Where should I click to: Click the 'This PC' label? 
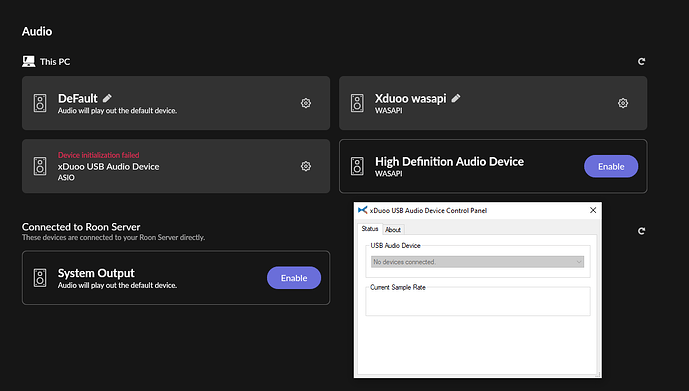coord(55,62)
